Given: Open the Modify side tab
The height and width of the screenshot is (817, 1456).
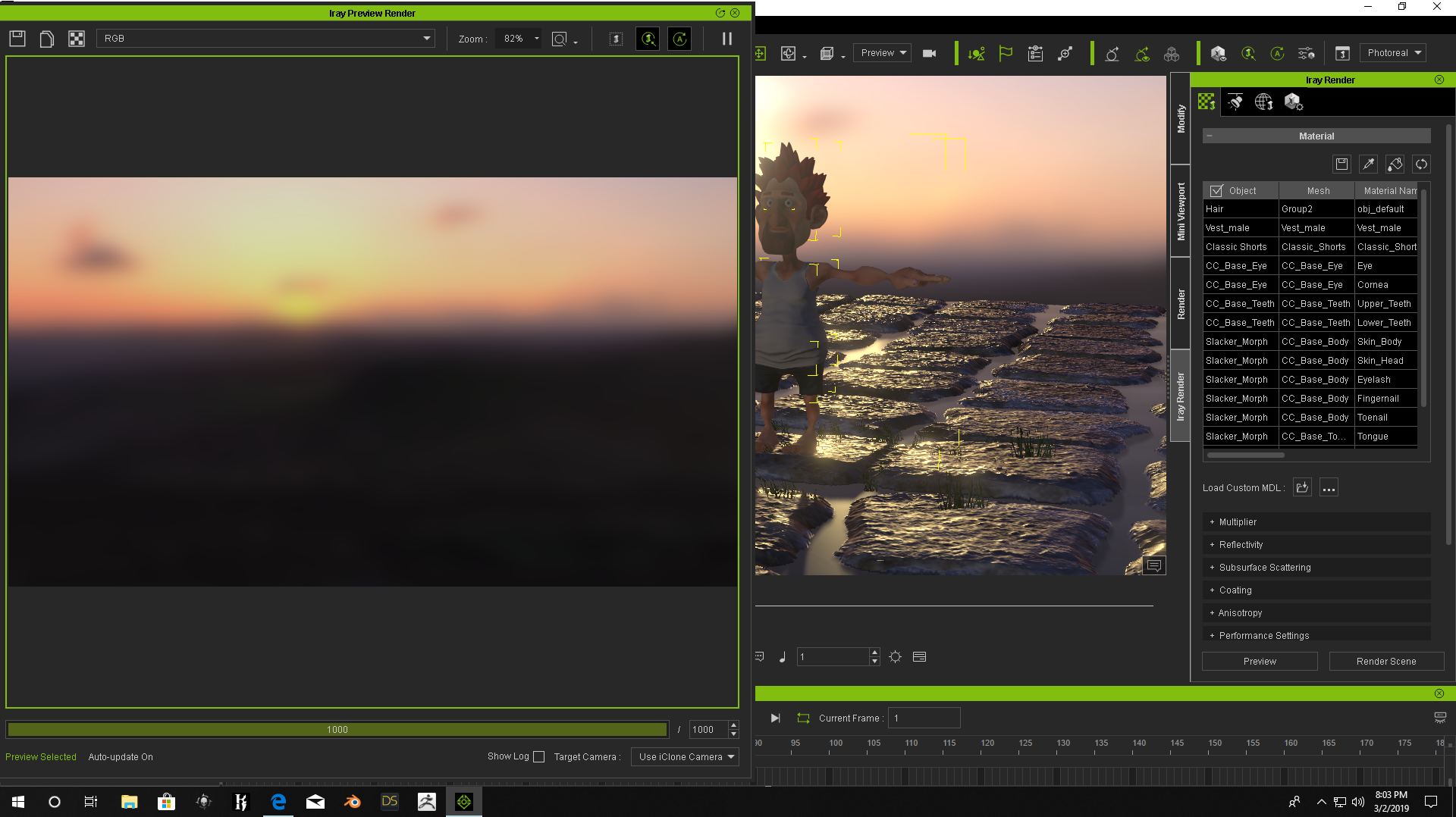Looking at the screenshot, I should coord(1181,119).
